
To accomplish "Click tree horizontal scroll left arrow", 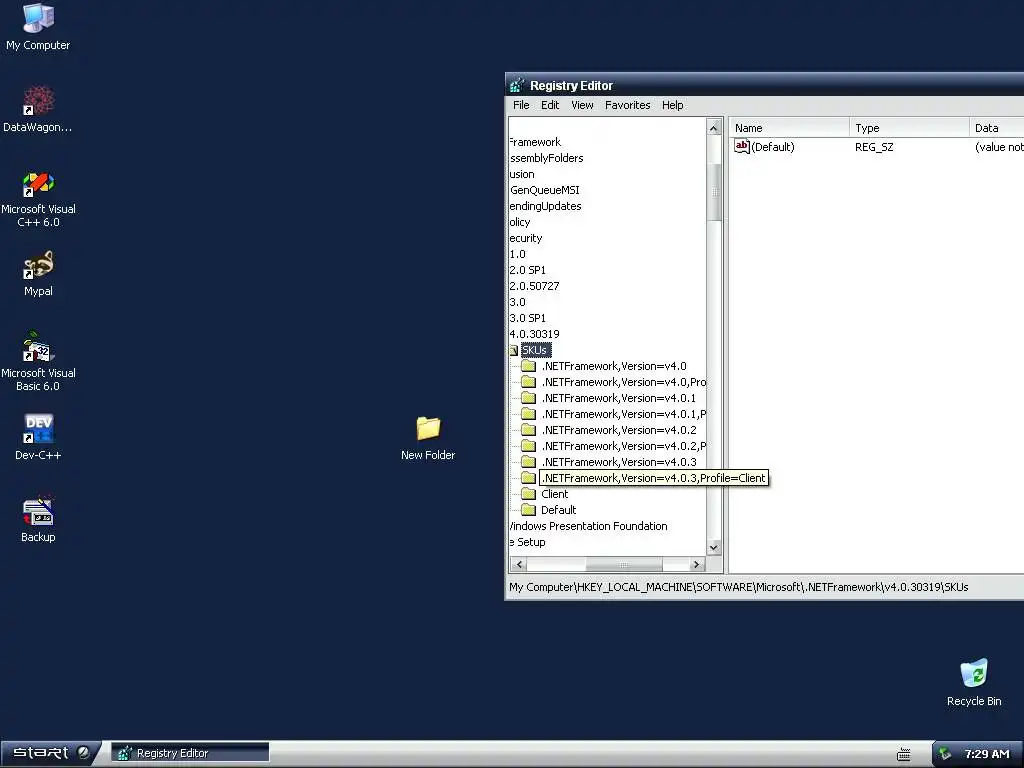I will tap(519, 564).
